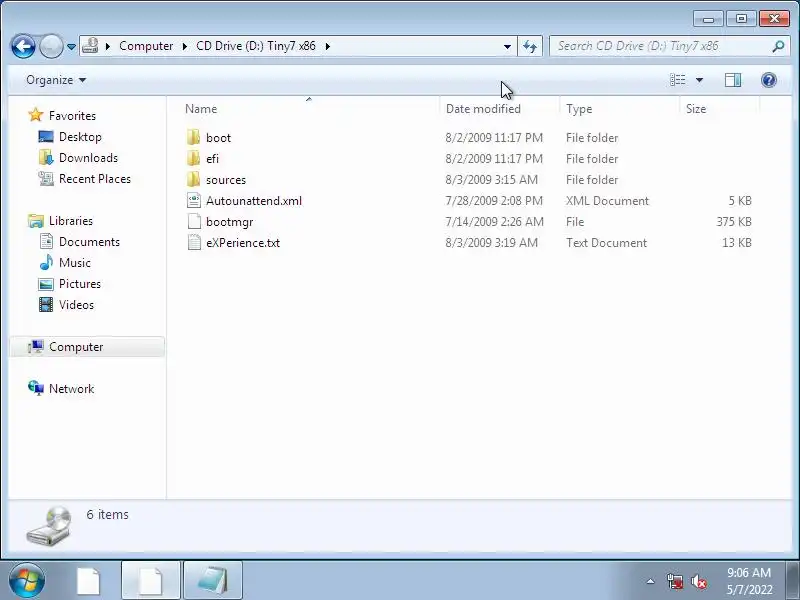Open the Videos library
This screenshot has height=600, width=800.
[x=76, y=305]
